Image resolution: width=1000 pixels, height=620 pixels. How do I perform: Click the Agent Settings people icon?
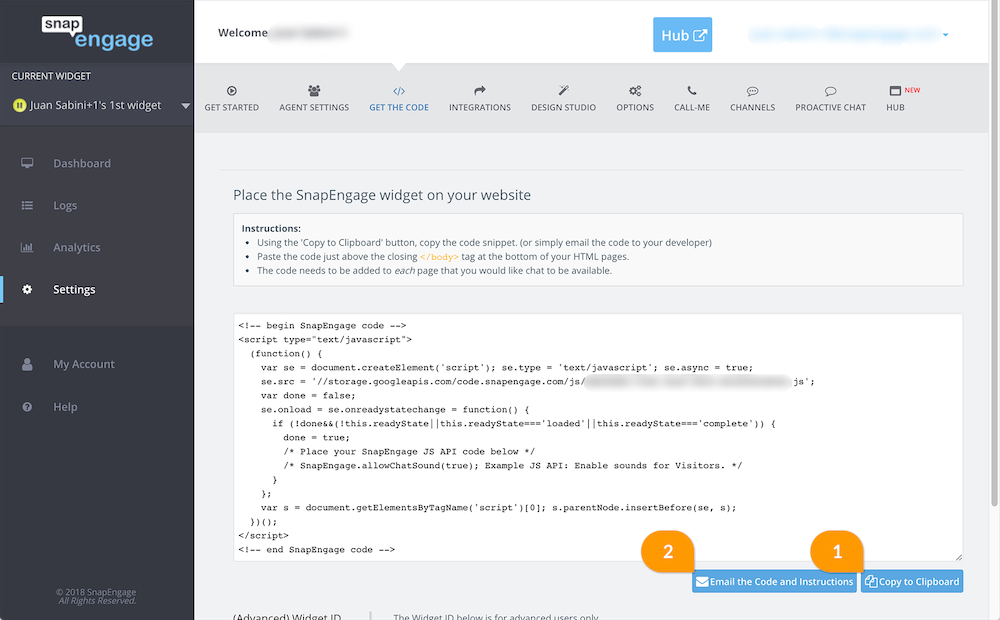[314, 91]
